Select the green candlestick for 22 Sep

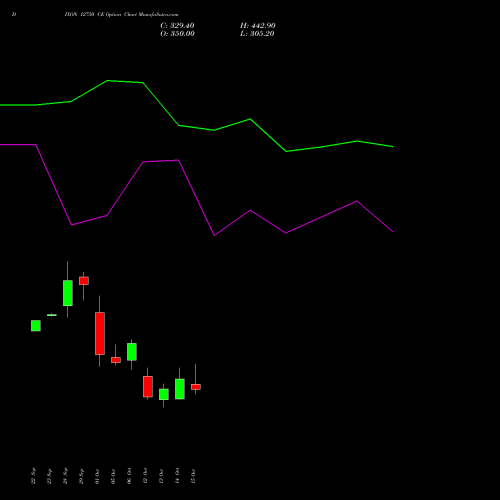[x=36, y=326]
